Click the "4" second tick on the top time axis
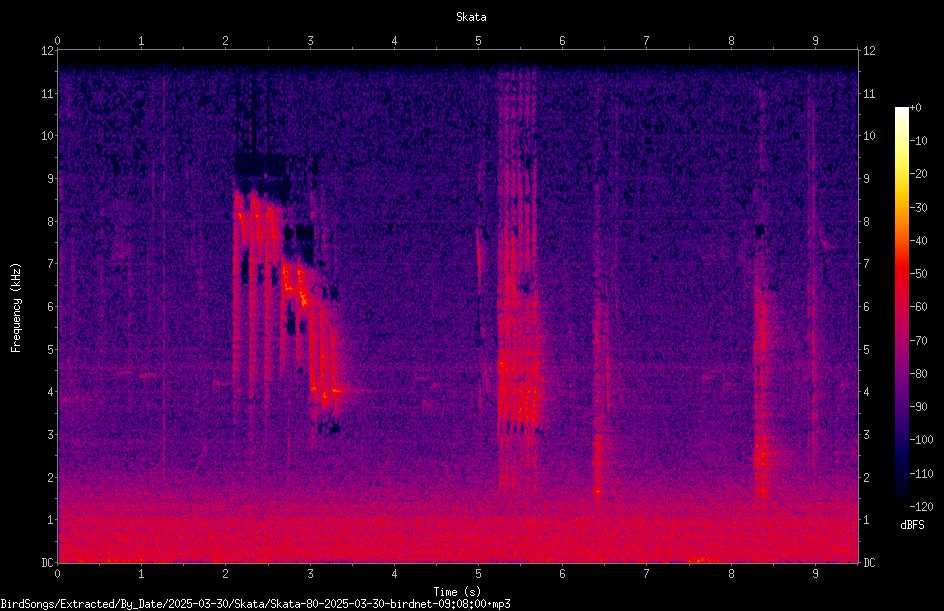Image resolution: width=944 pixels, height=611 pixels. (x=394, y=41)
